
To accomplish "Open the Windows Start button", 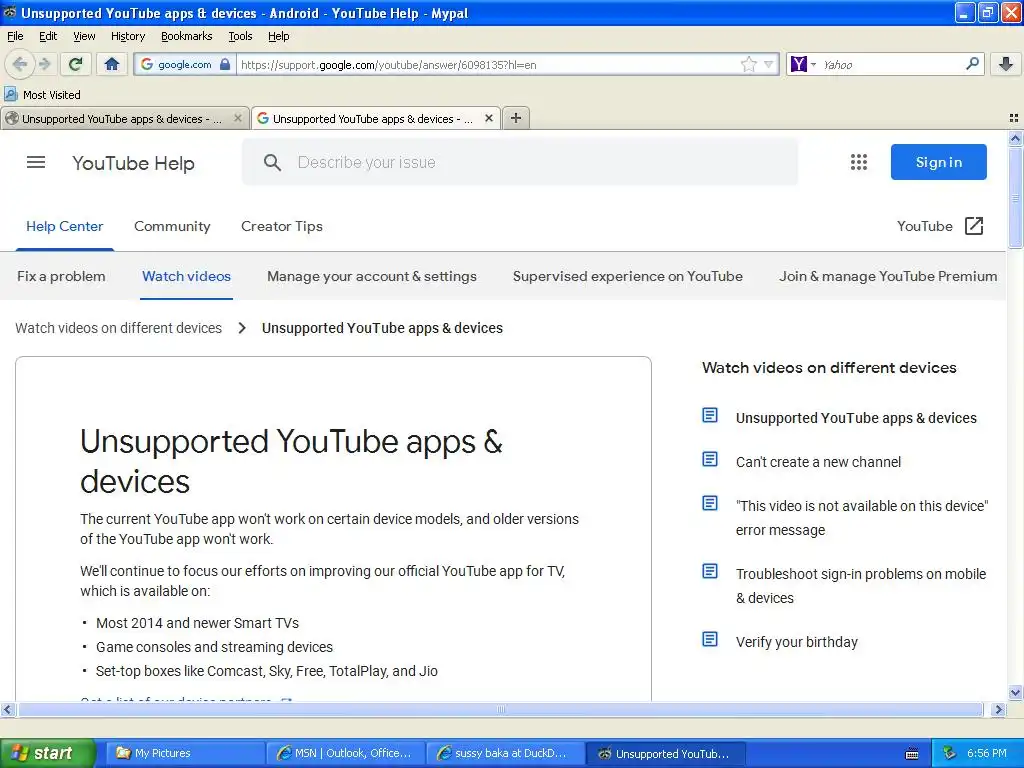I will tap(47, 753).
